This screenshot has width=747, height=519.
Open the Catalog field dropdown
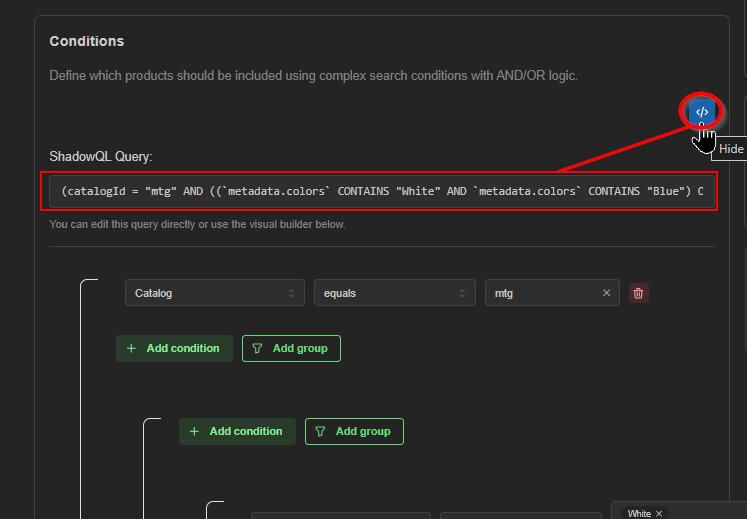click(215, 293)
